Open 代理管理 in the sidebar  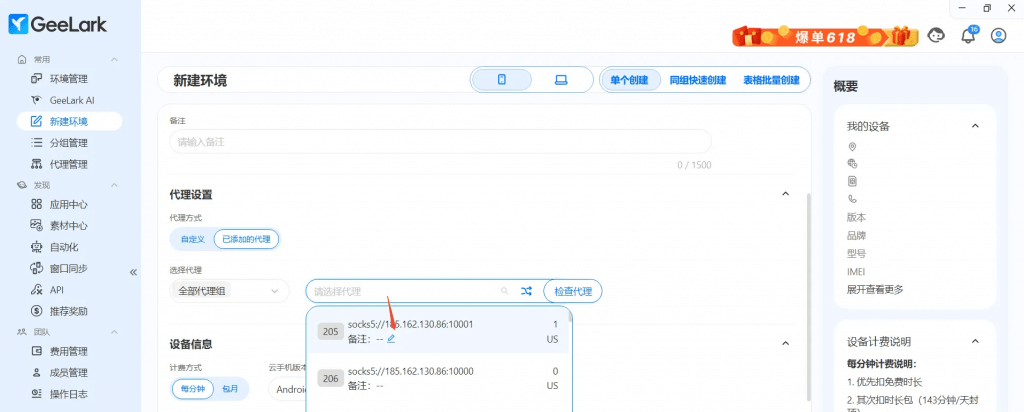click(69, 164)
